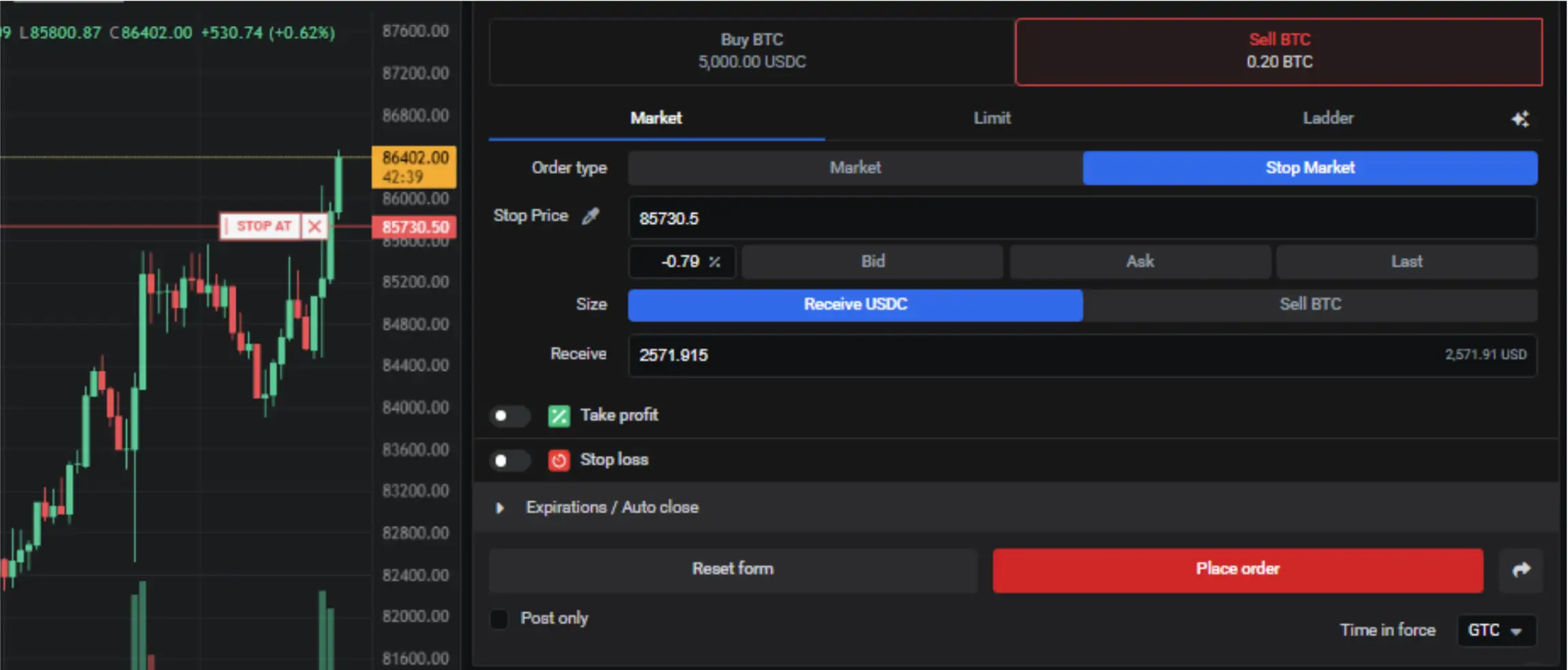Click the share arrow icon beside Place order
The image size is (1568, 670).
pos(1521,570)
